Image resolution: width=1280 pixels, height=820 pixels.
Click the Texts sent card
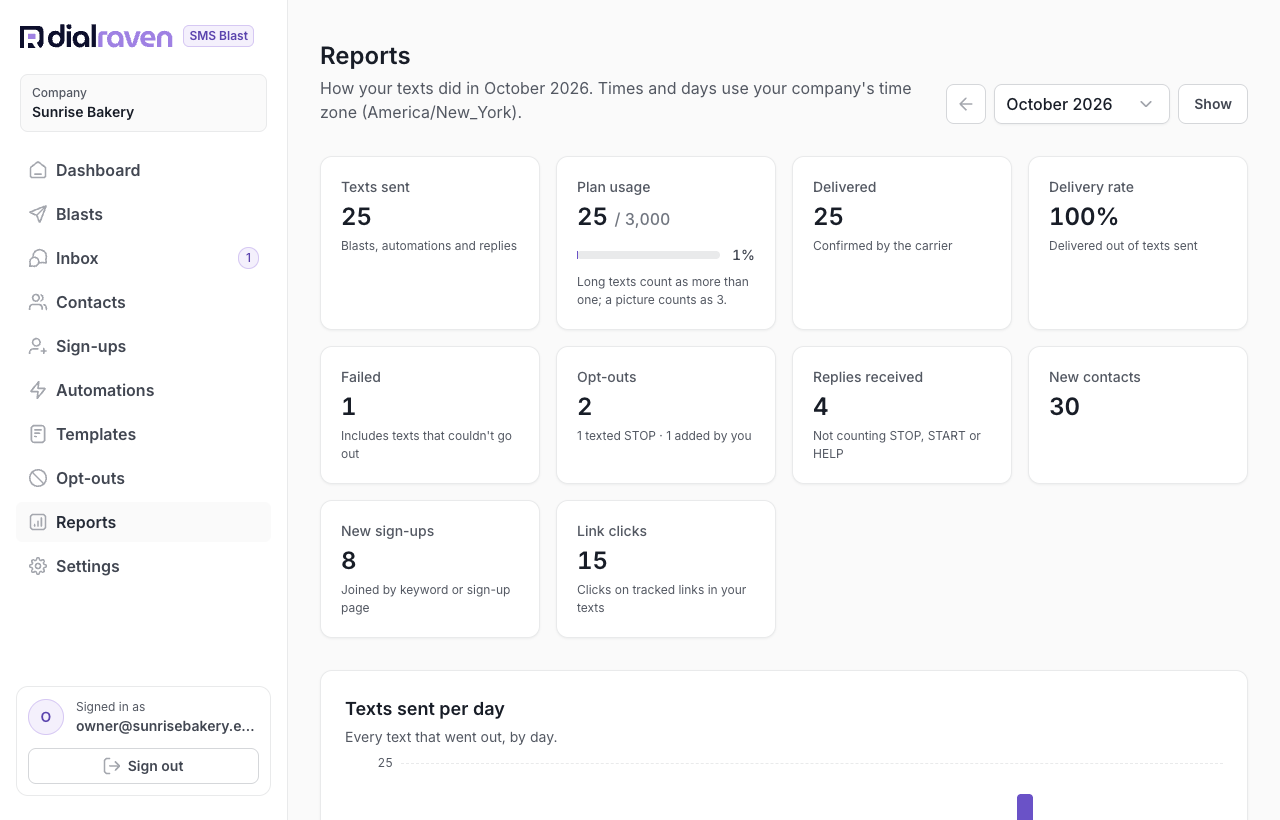(x=430, y=243)
